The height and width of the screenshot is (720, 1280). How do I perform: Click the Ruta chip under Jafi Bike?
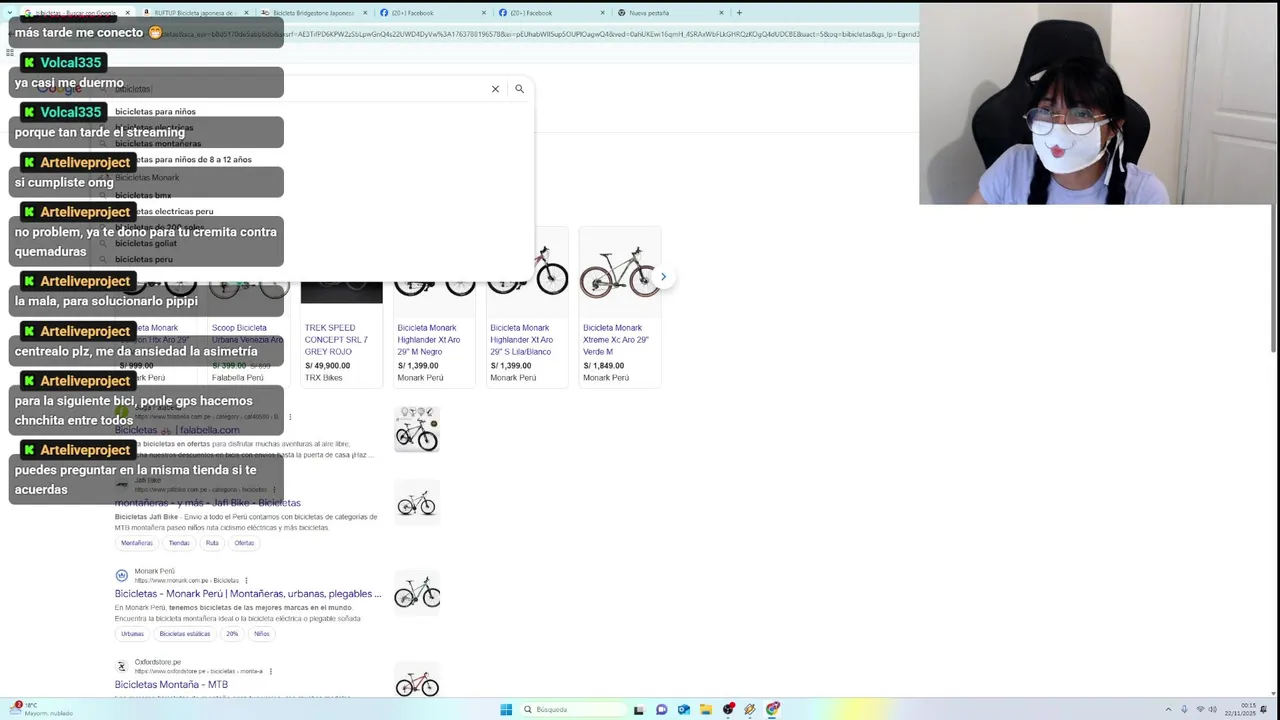click(x=212, y=543)
